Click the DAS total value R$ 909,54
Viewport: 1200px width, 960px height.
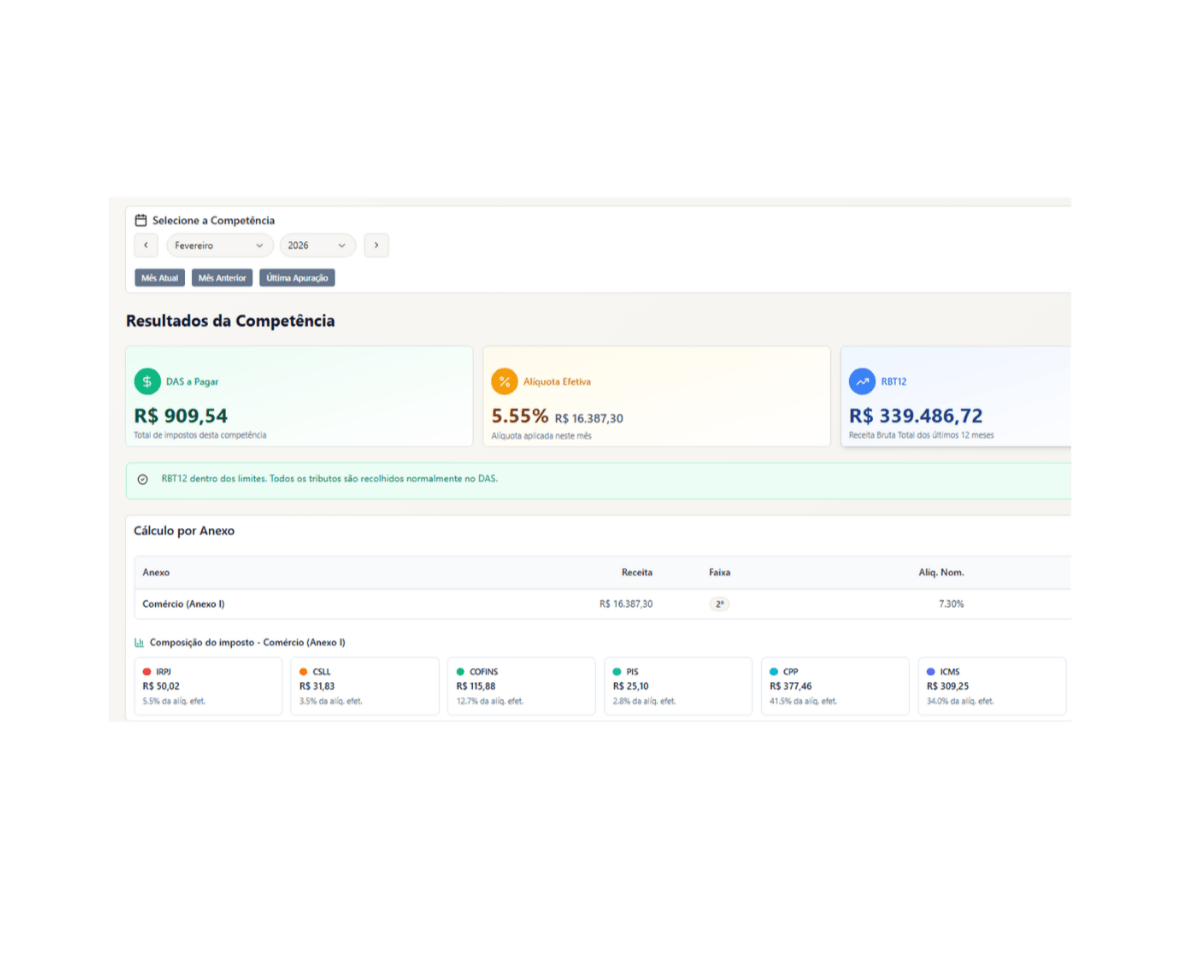181,416
